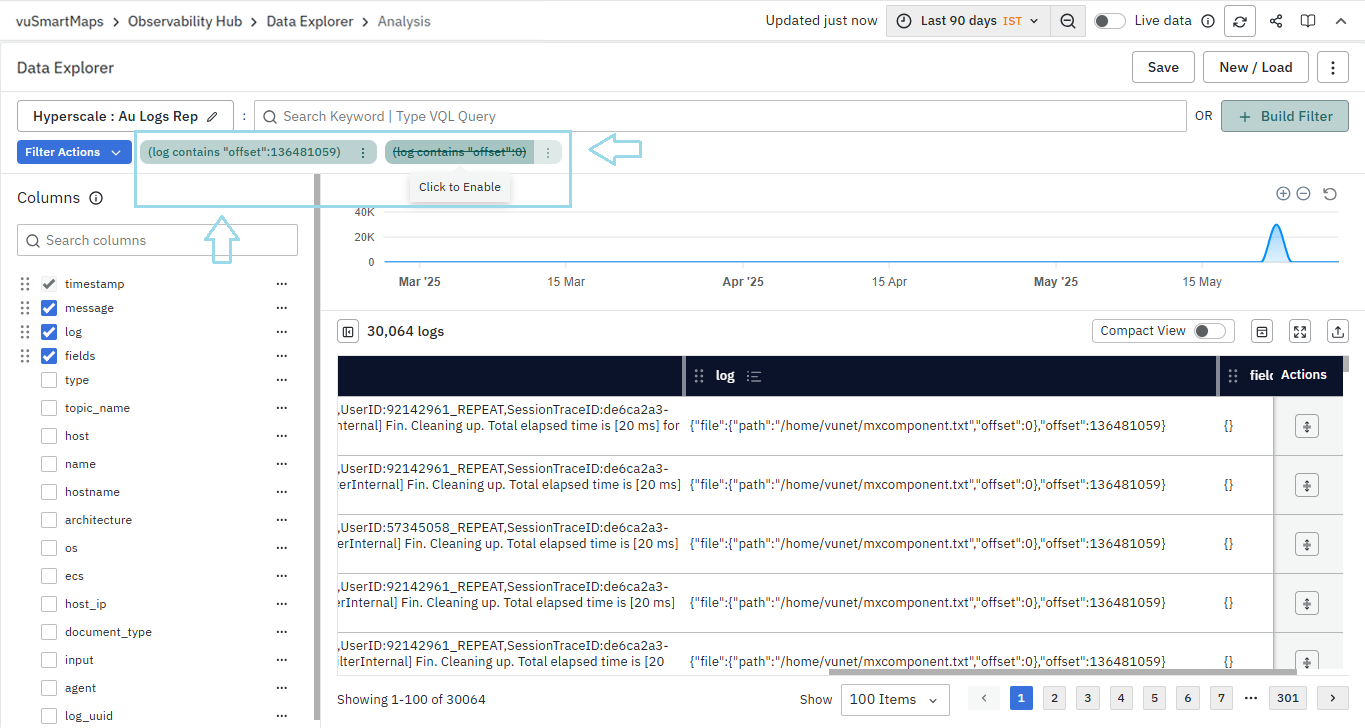Image resolution: width=1365 pixels, height=728 pixels.
Task: Toggle the Live data switch
Action: click(1109, 21)
